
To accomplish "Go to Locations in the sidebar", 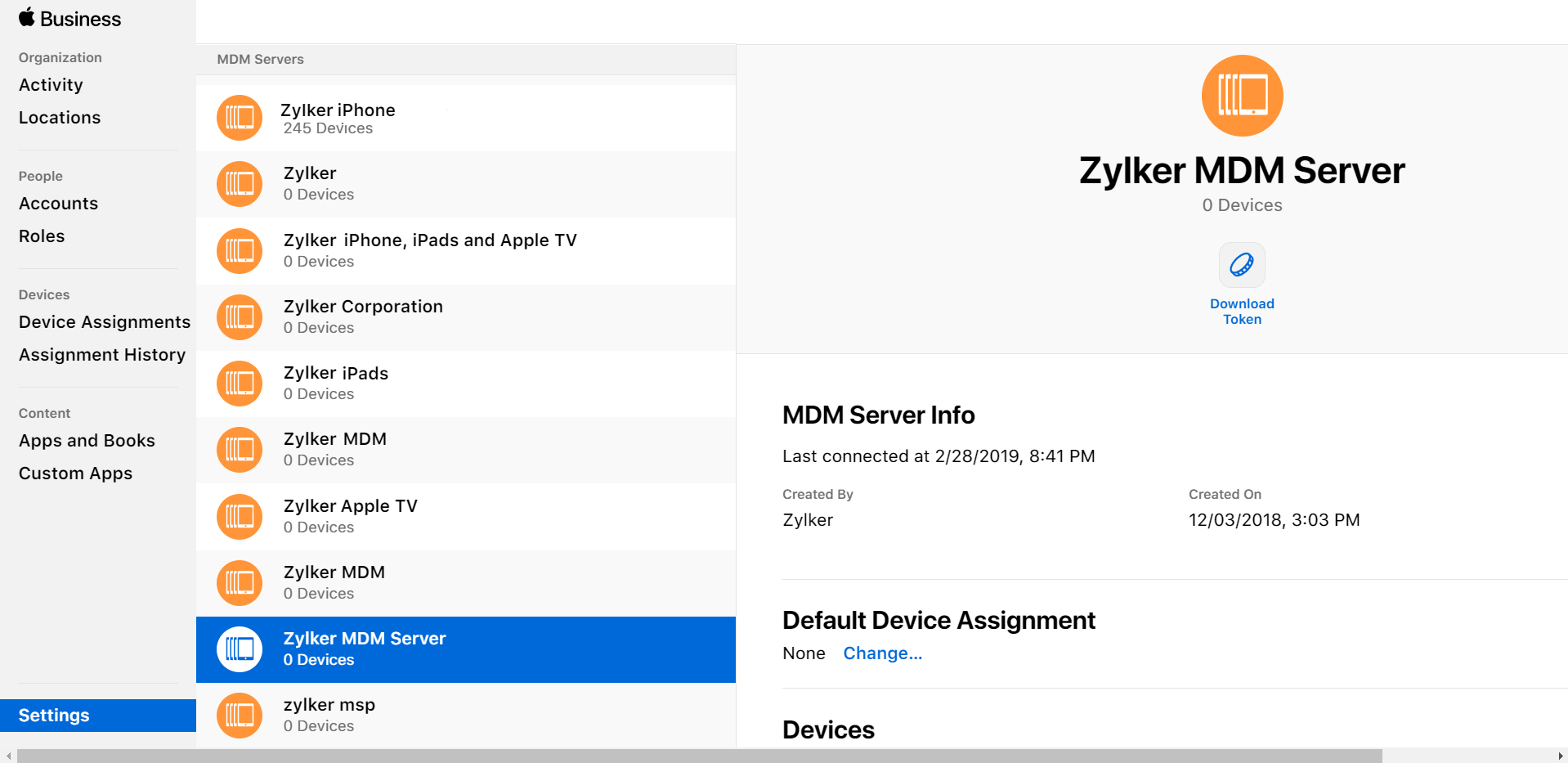I will [x=60, y=118].
